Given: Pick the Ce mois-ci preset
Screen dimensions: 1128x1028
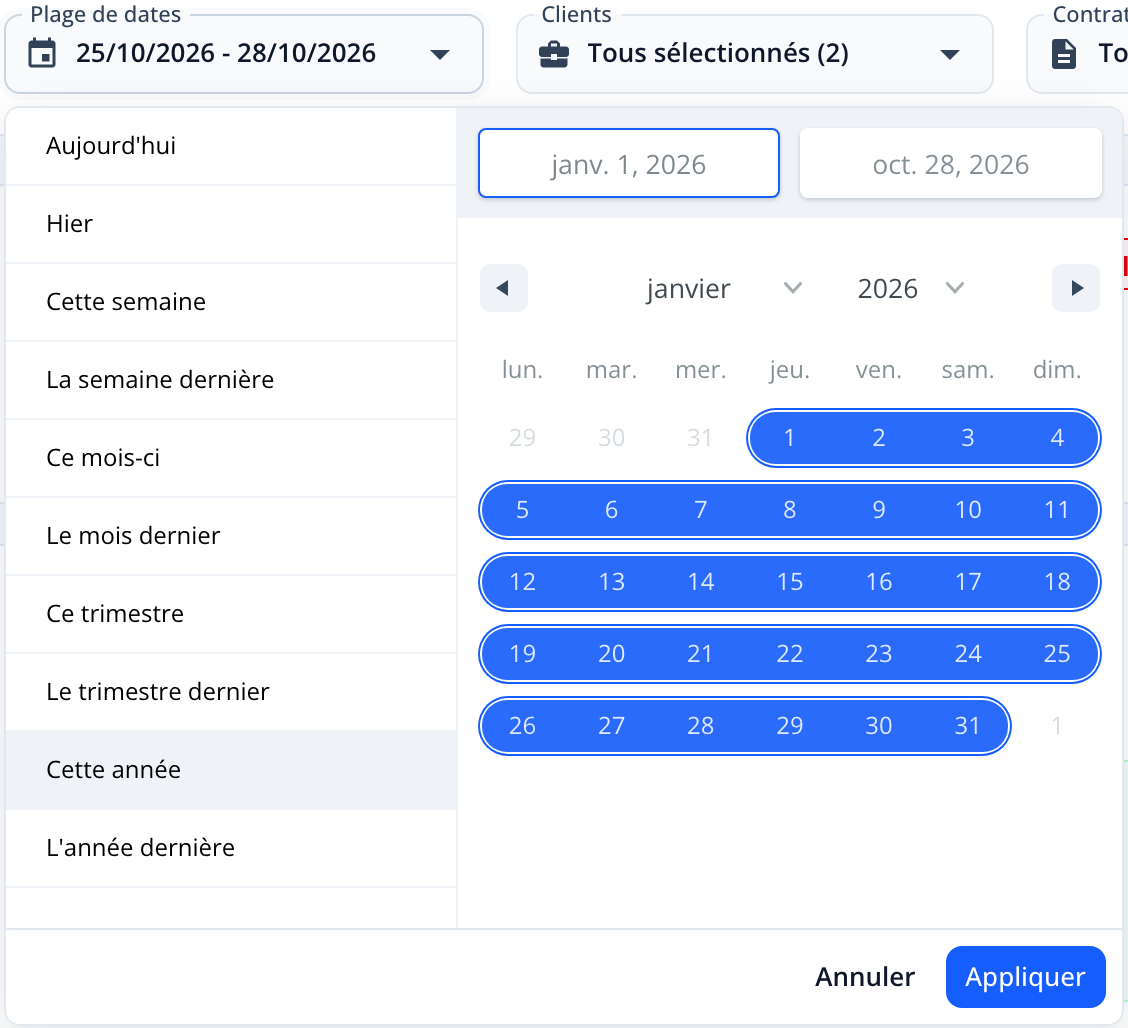Looking at the screenshot, I should [231, 458].
